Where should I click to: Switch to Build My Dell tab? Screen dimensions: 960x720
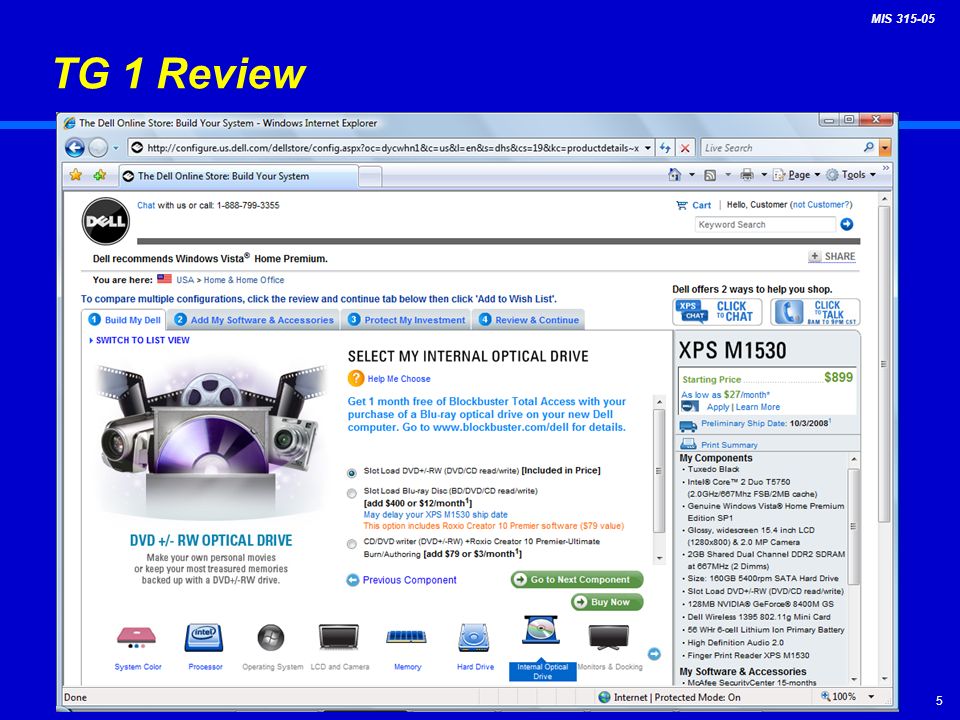click(x=125, y=320)
